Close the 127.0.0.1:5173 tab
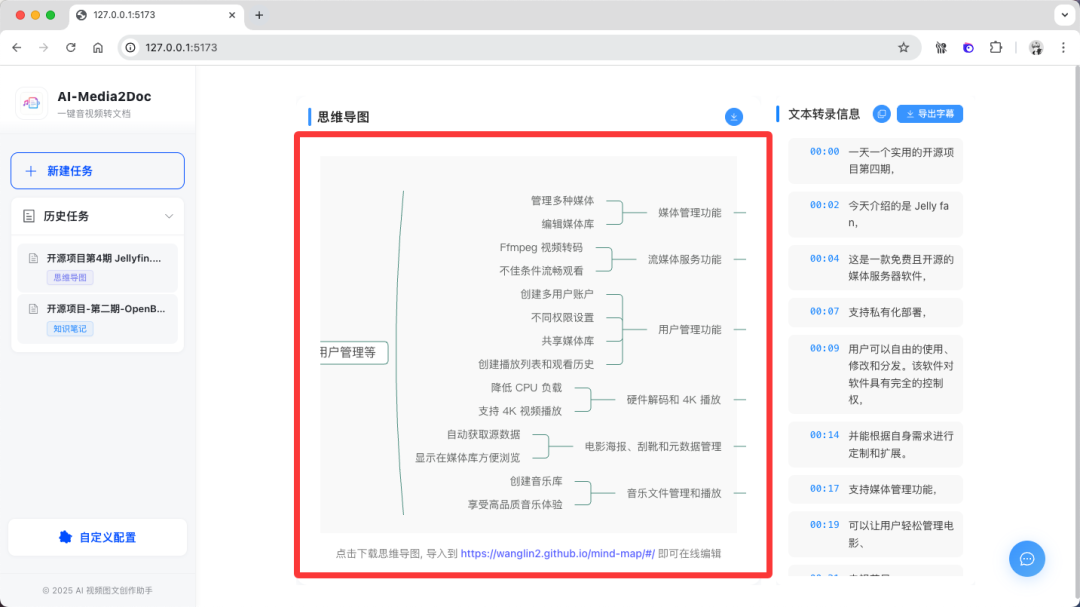Viewport: 1080px width, 607px height. point(232,15)
